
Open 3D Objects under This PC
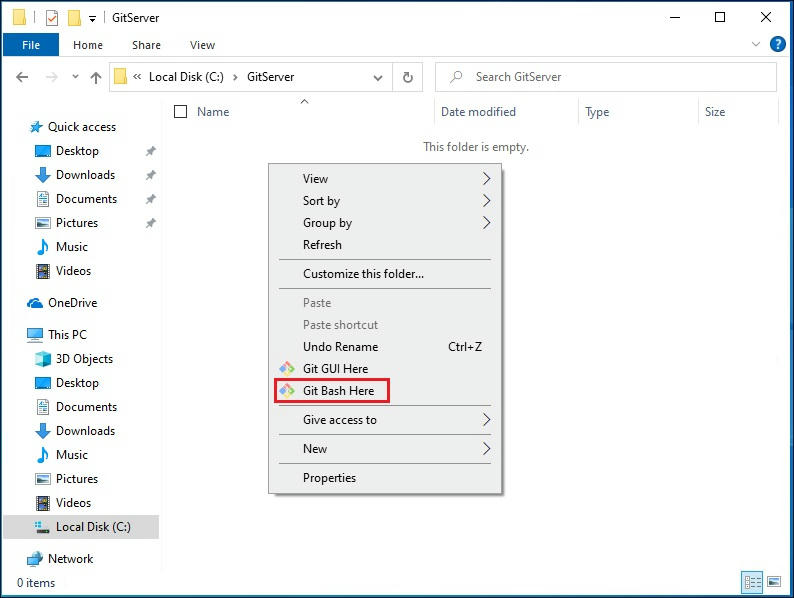point(84,359)
